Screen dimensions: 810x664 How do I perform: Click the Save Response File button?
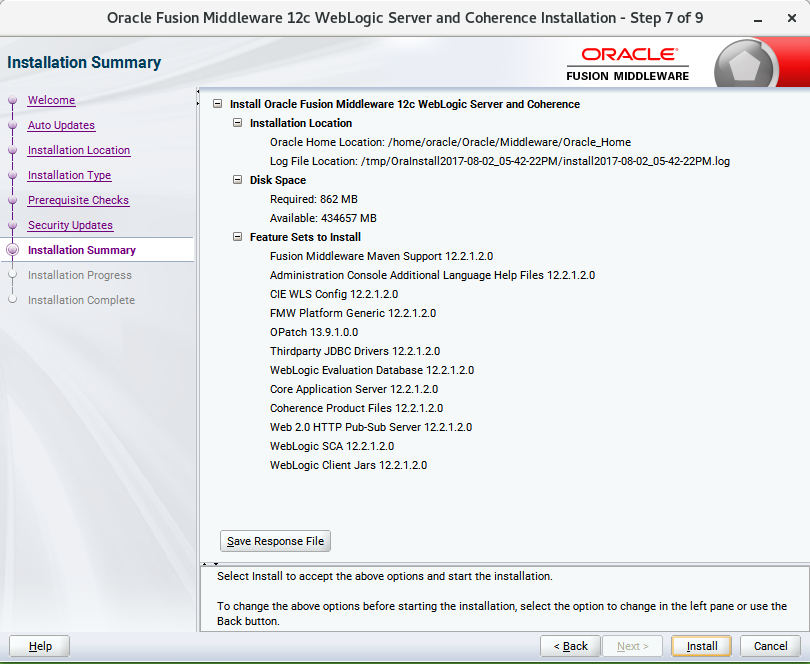click(275, 541)
